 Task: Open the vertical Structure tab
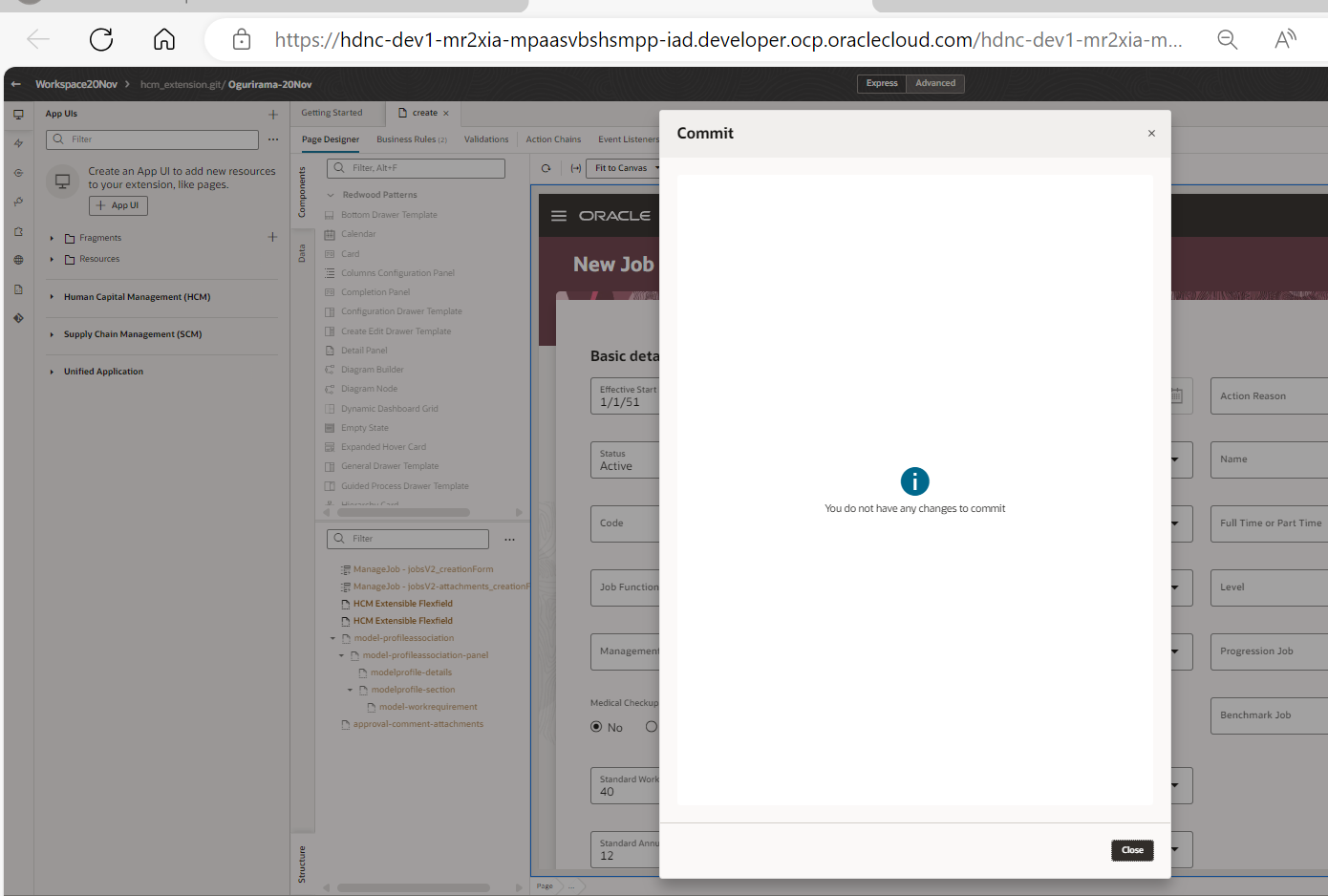point(302,864)
